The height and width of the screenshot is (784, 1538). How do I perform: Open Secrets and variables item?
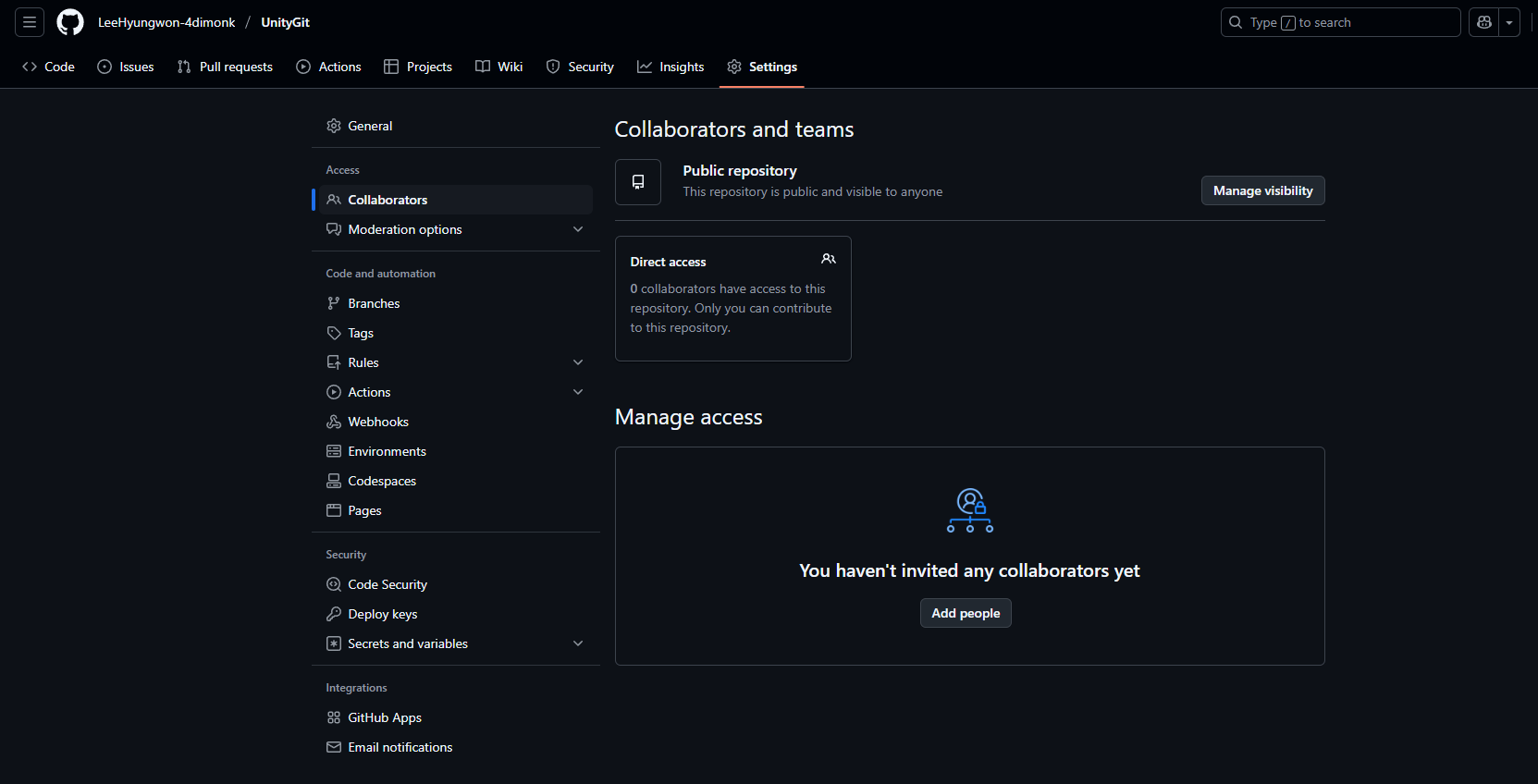click(x=456, y=643)
